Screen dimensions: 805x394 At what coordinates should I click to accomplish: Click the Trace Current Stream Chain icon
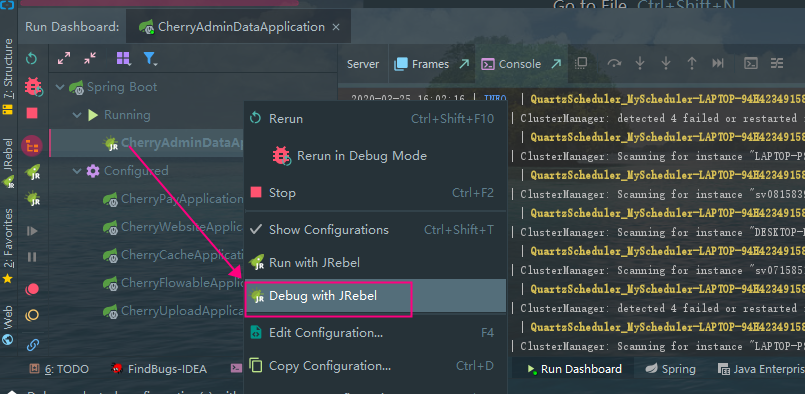click(x=777, y=63)
